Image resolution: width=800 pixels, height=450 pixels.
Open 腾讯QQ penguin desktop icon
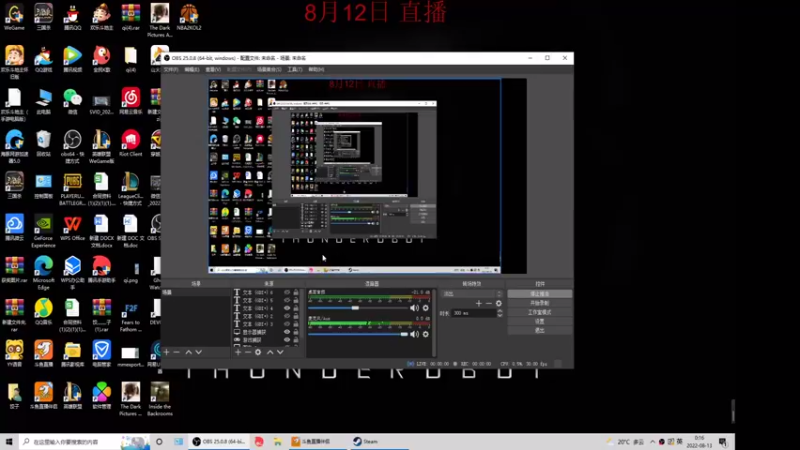pos(72,17)
